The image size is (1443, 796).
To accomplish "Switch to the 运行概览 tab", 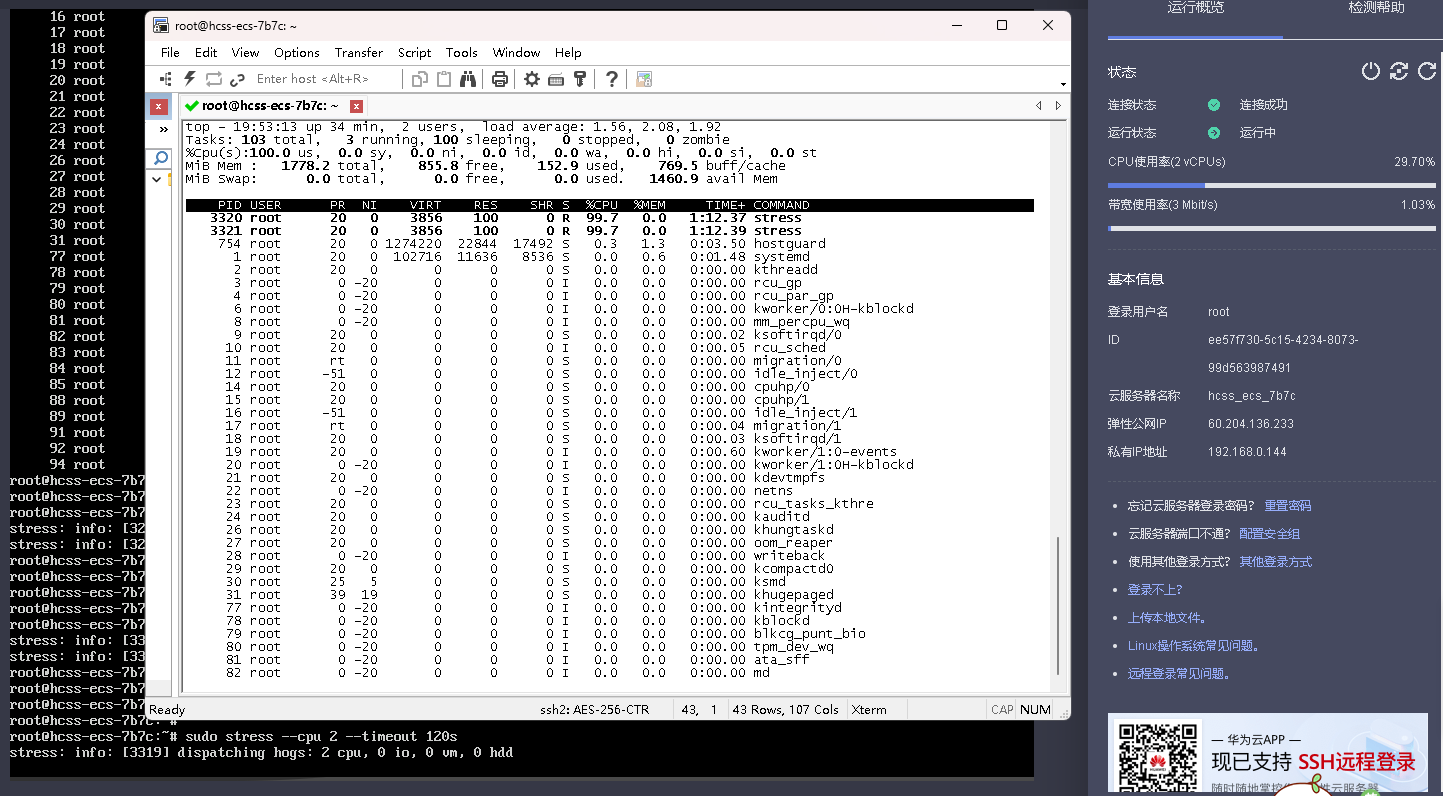I will [1195, 8].
